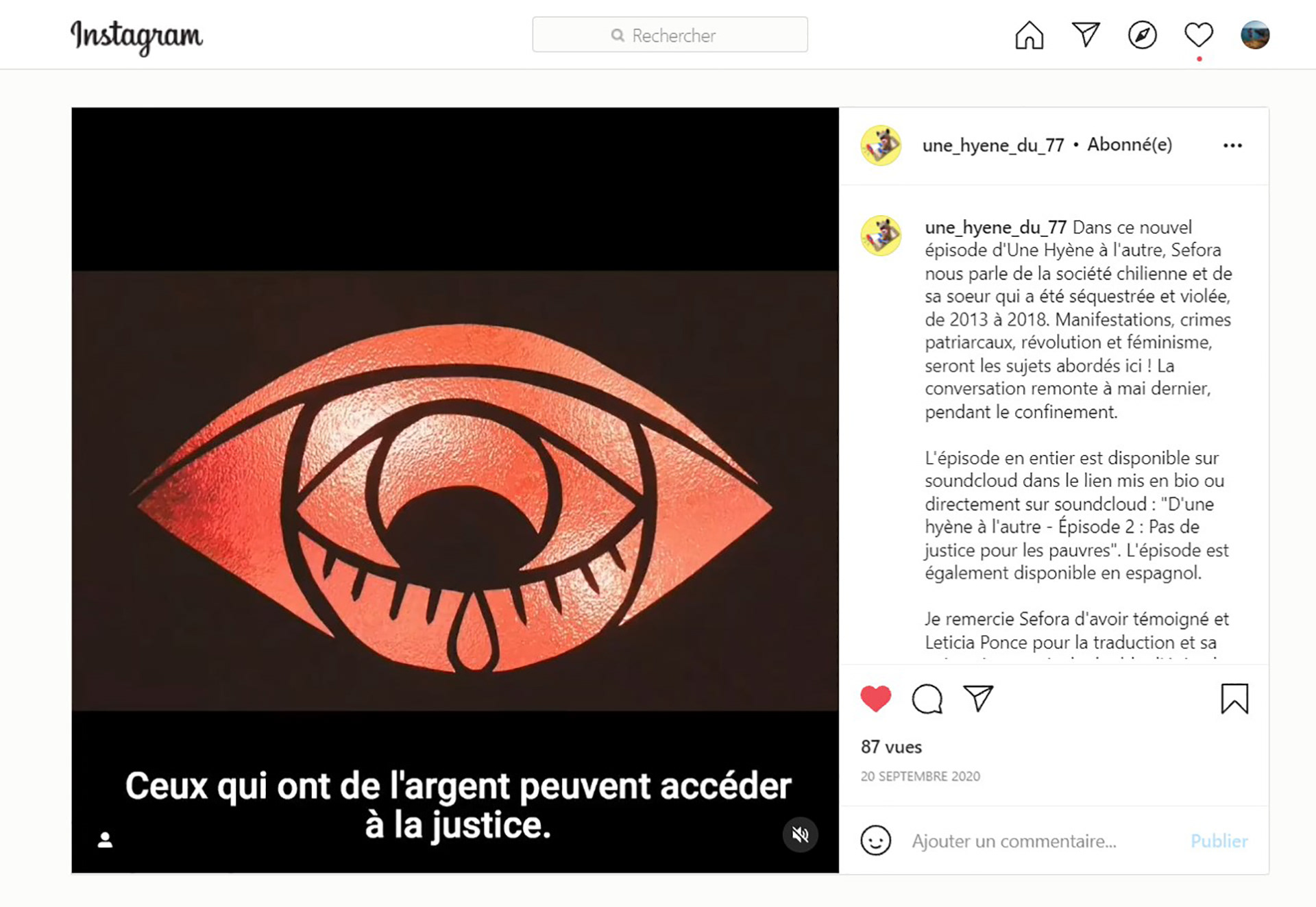Unmute the video sound
Viewport: 1316px width, 907px height.
tap(800, 834)
